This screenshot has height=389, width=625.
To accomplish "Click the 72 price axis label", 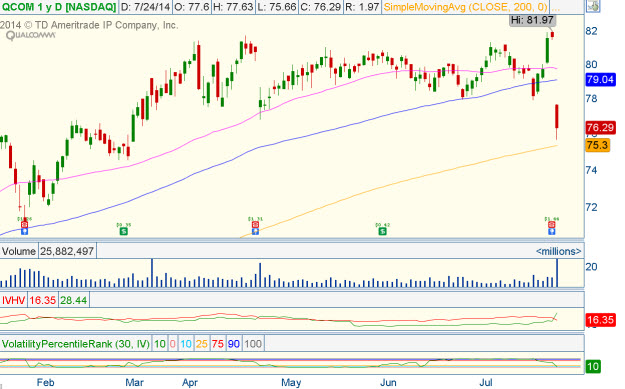I will [592, 207].
